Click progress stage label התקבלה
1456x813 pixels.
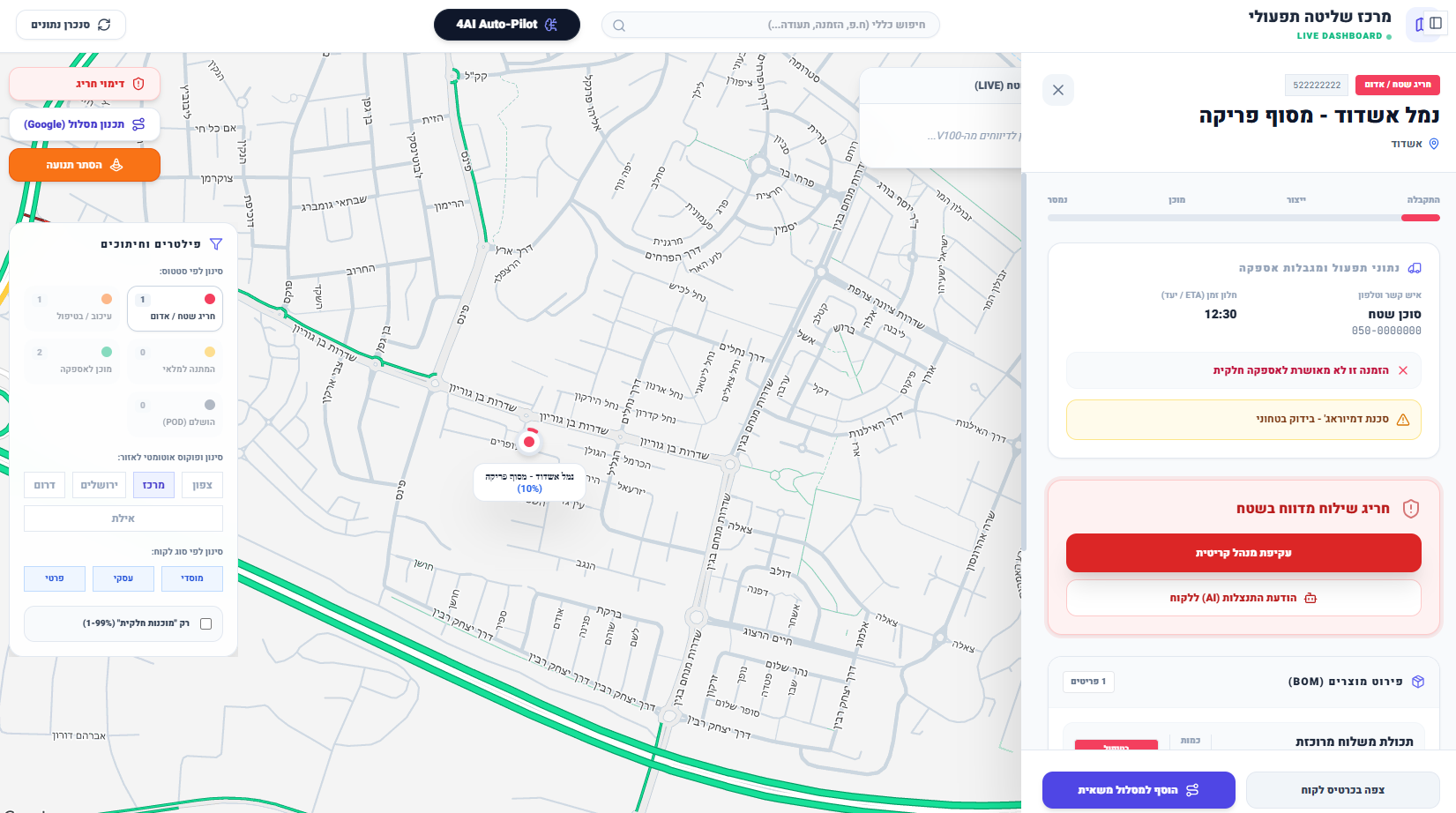1423,200
